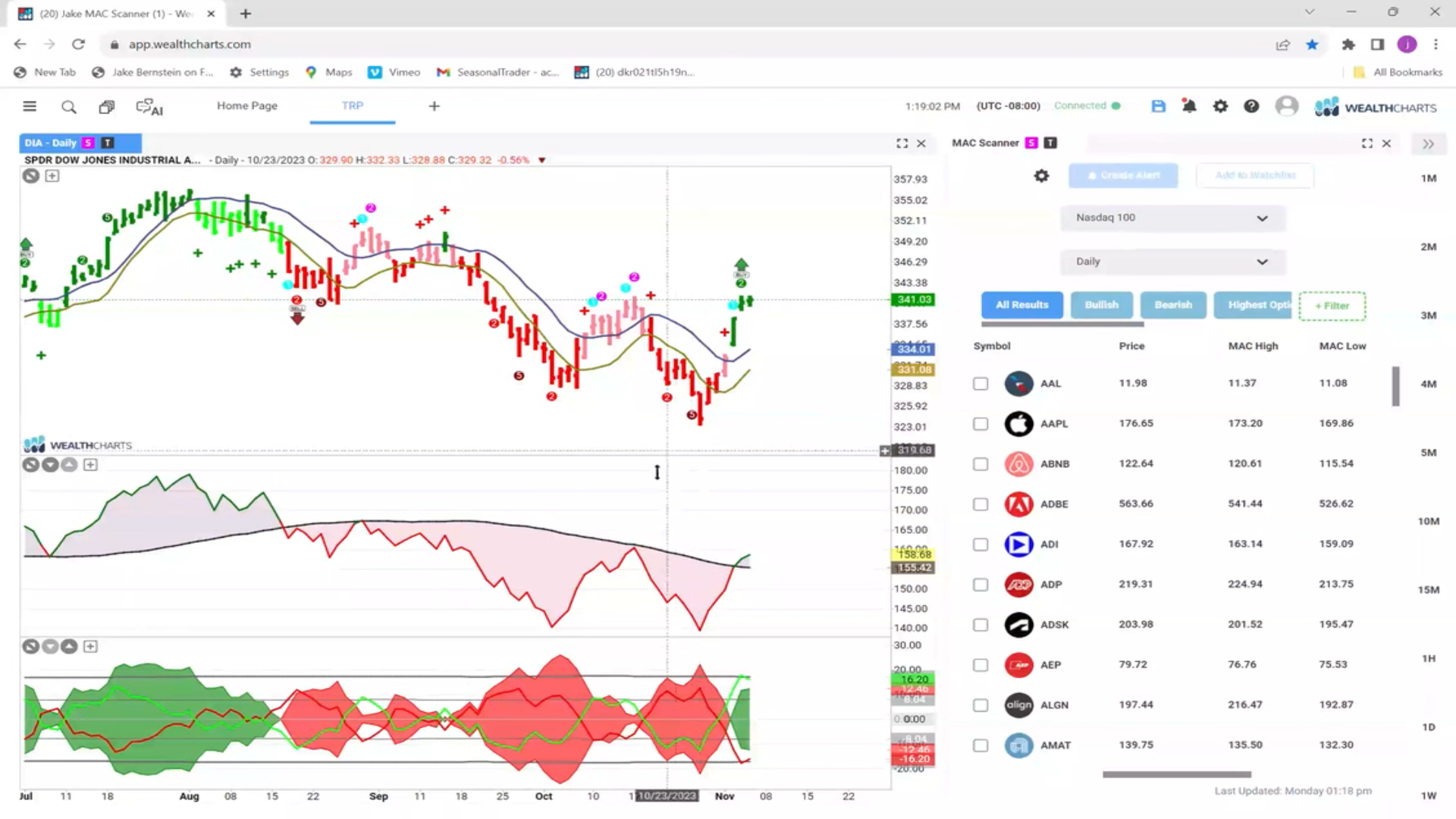Viewport: 1456px width, 819px height.
Task: Hide the bottom oscillator pane indicator
Action: [x=30, y=647]
